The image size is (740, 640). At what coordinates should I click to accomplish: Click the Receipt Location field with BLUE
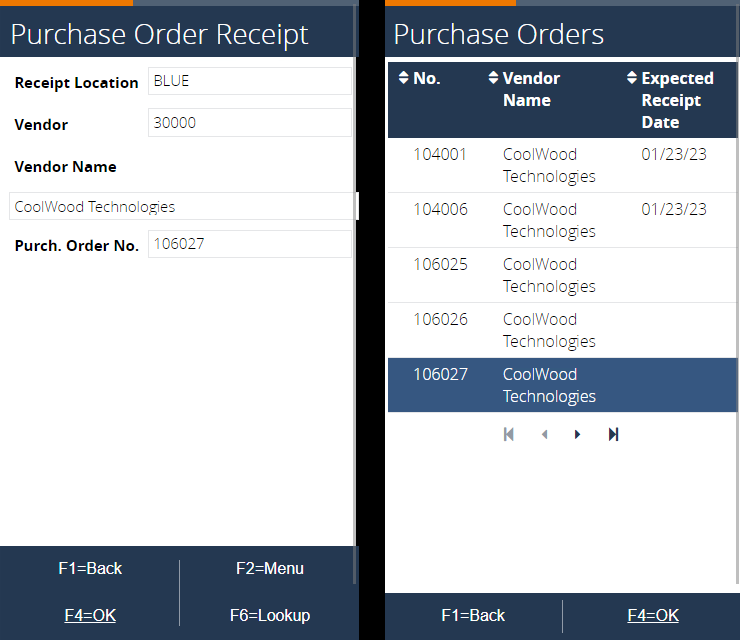tap(250, 81)
